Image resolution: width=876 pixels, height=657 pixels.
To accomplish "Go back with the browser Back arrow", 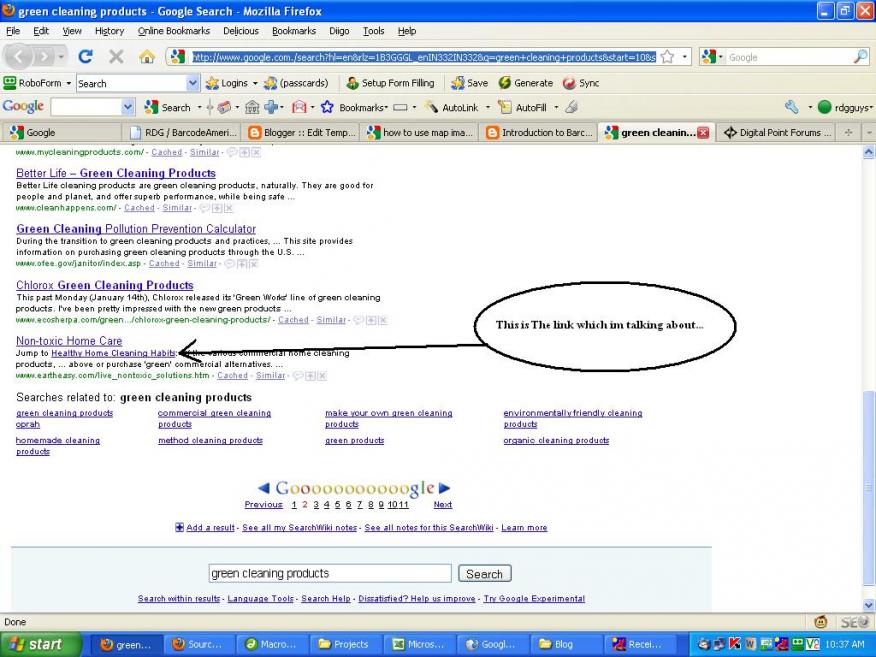I will pos(19,56).
